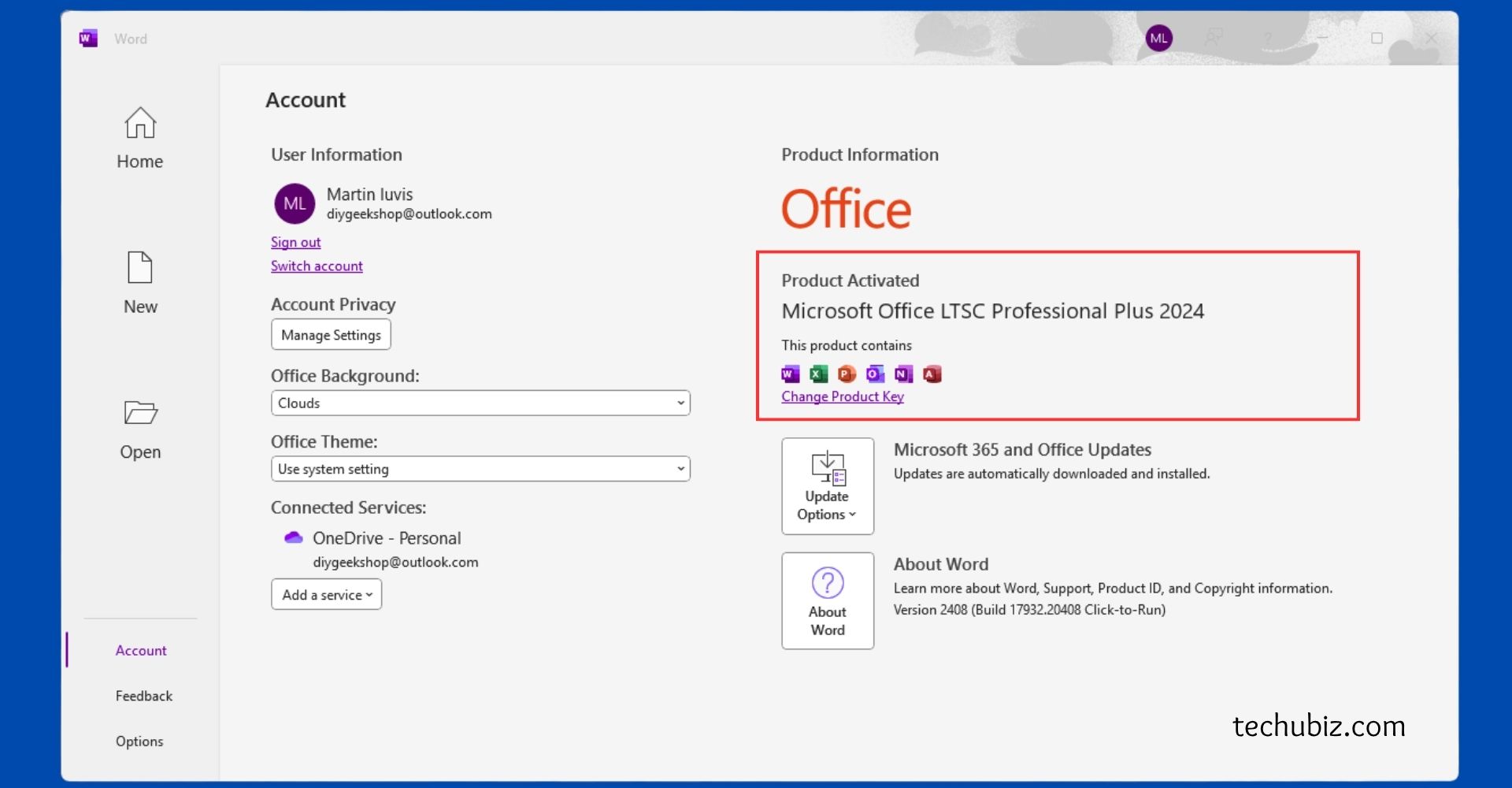Click the Version 2408 build text
This screenshot has height=788, width=1512.
(x=1029, y=610)
